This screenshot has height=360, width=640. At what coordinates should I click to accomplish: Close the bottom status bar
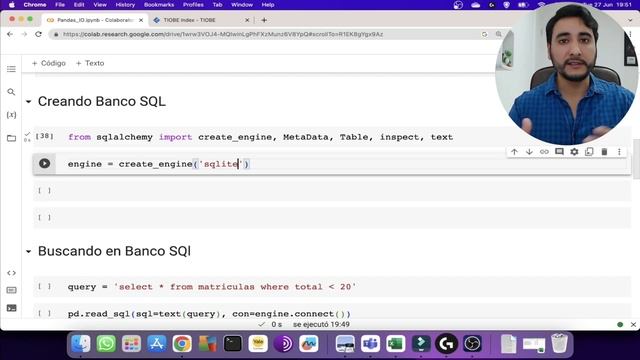coord(633,325)
